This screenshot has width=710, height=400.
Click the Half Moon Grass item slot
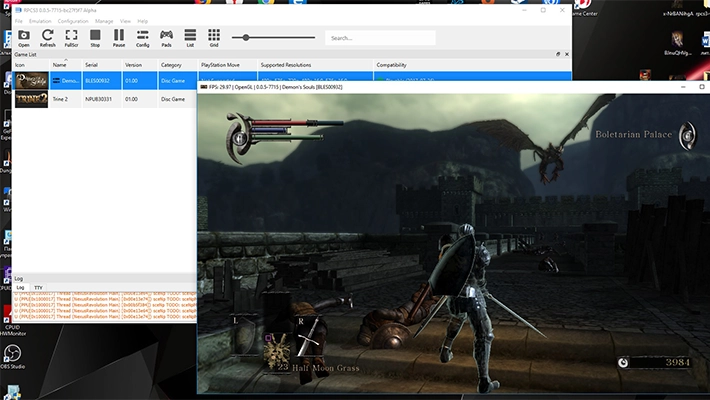tap(278, 353)
